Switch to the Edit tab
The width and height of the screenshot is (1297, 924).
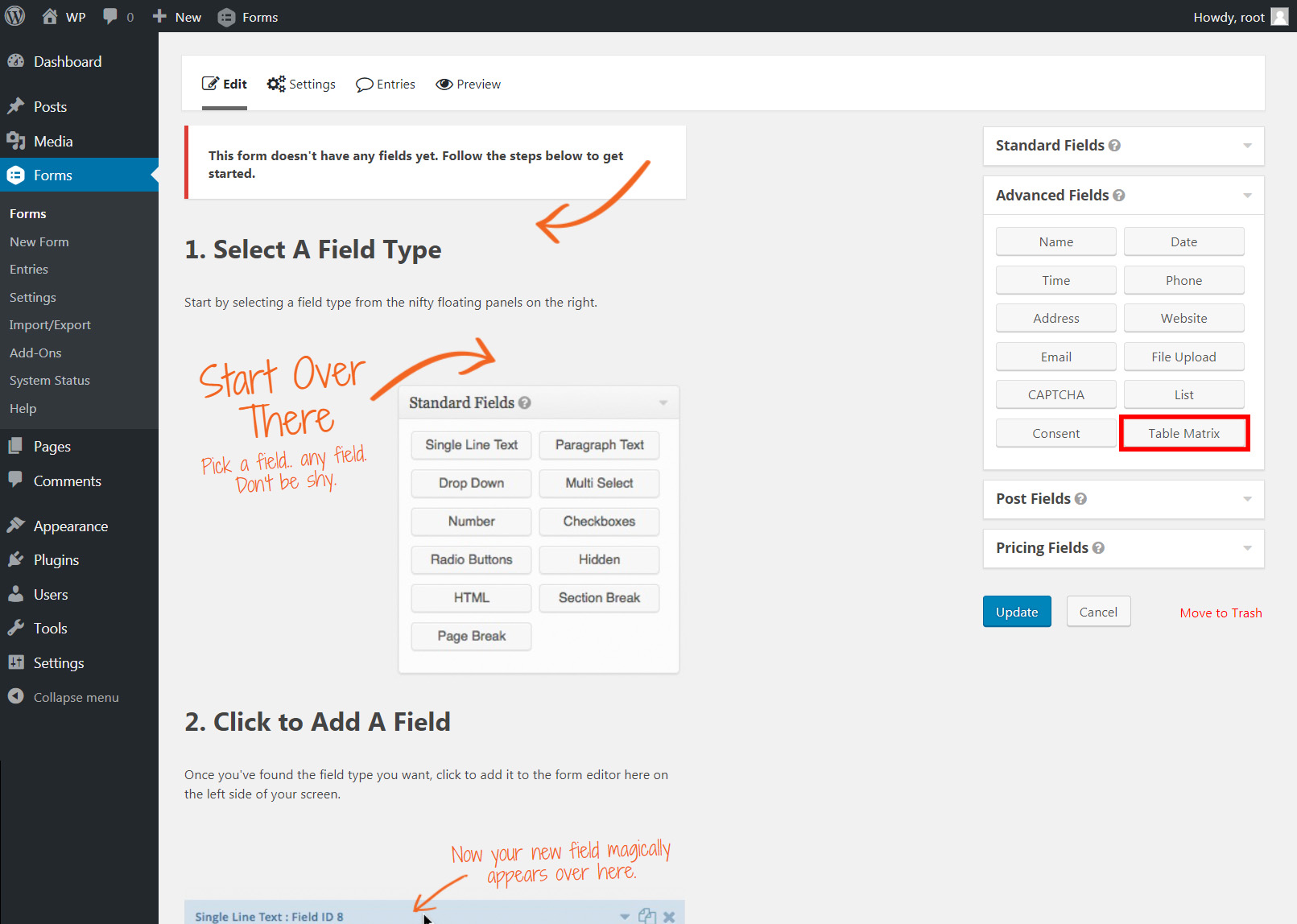[x=224, y=84]
